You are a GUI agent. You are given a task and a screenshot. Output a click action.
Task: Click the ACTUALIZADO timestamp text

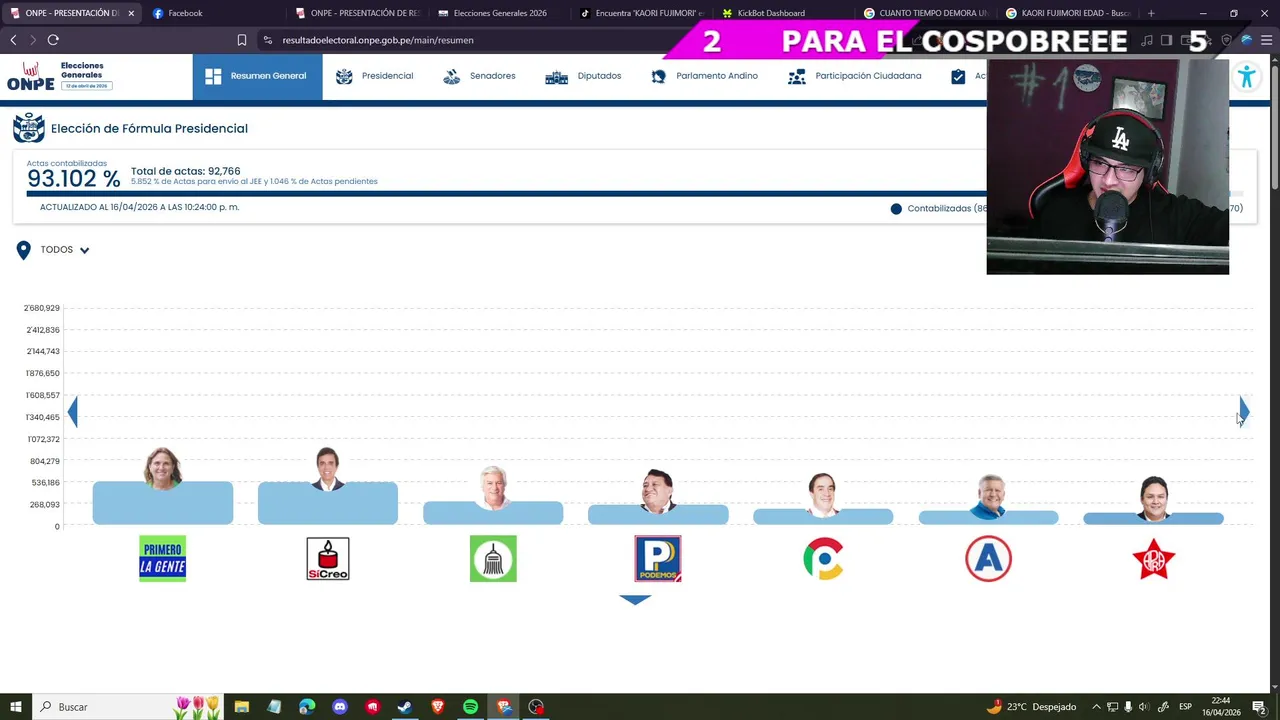click(x=139, y=207)
